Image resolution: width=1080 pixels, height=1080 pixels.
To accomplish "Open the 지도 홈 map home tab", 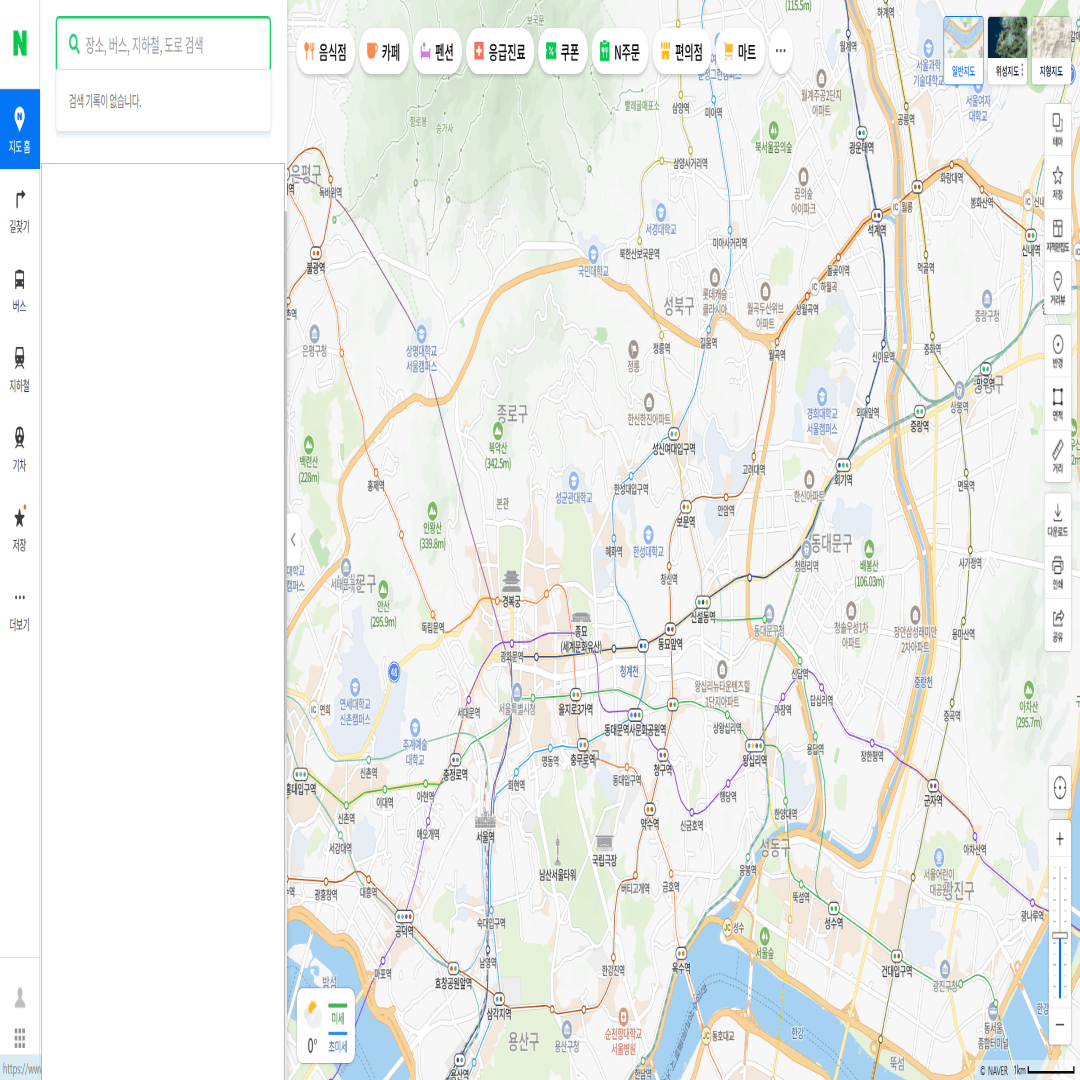I will 20,129.
